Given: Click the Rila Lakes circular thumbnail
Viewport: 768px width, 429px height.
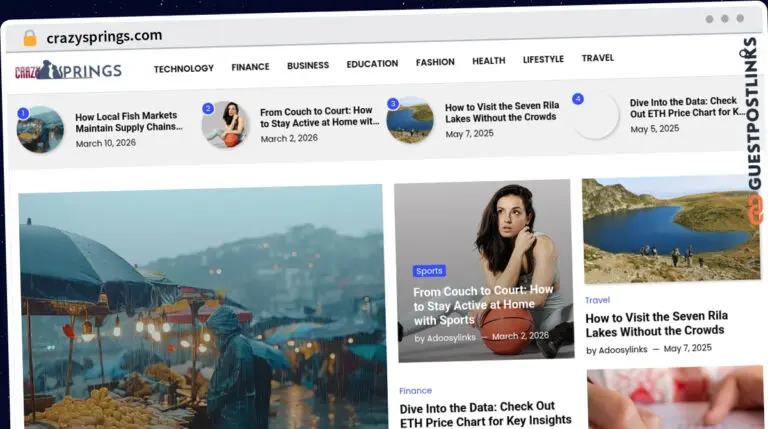Looking at the screenshot, I should point(410,120).
